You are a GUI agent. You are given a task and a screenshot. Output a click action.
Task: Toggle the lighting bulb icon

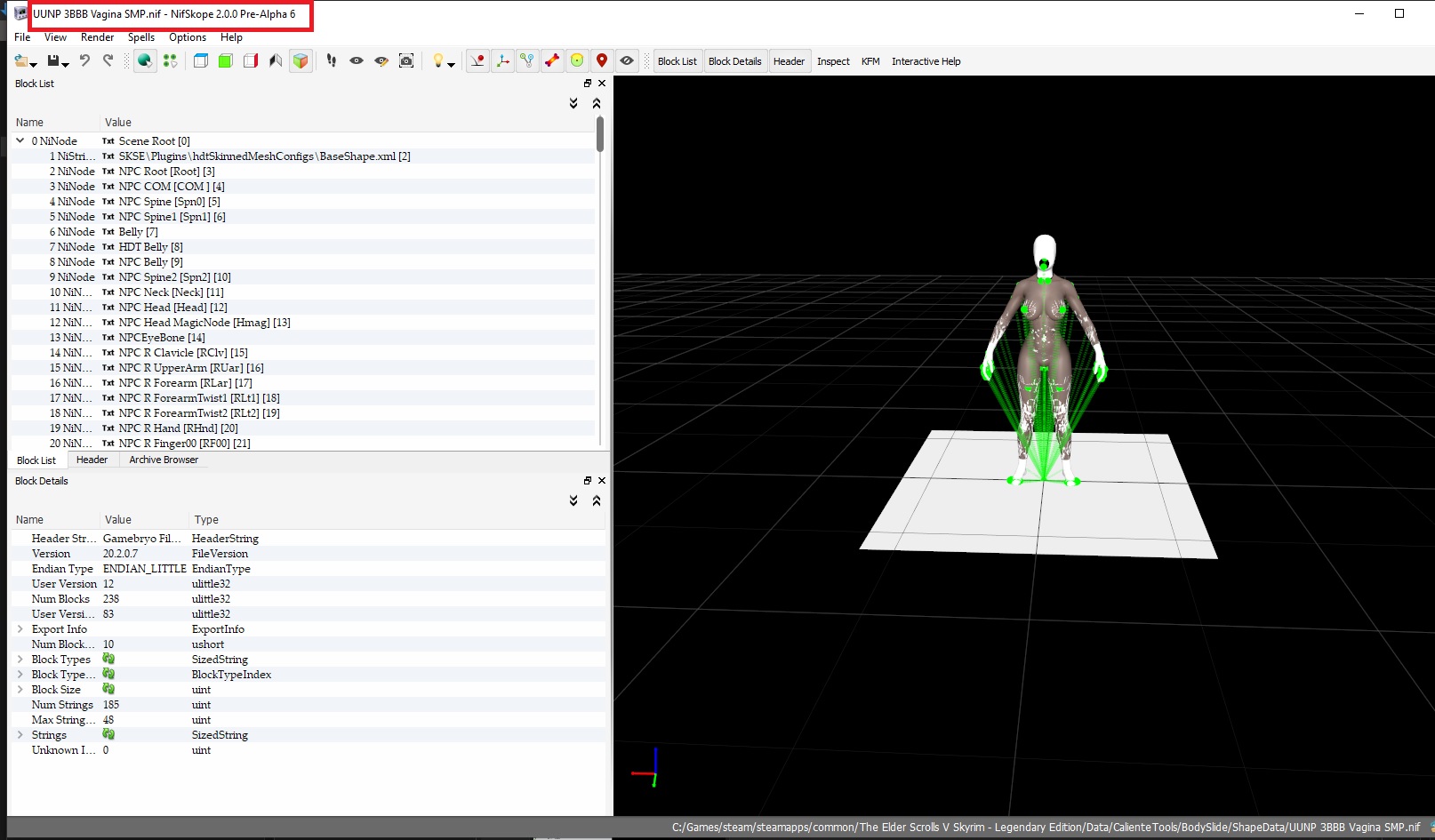(437, 60)
